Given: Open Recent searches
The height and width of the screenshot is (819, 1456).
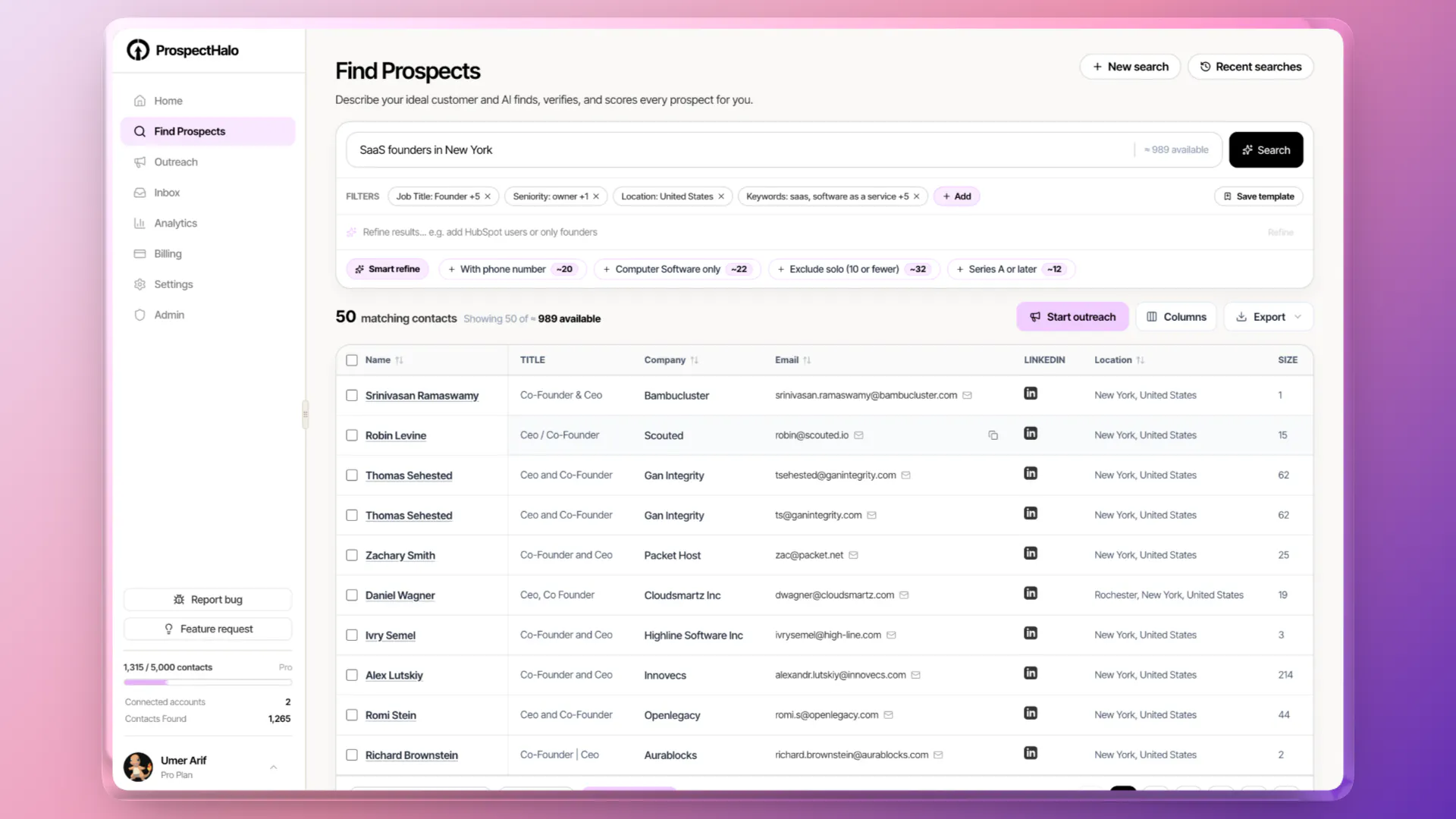Looking at the screenshot, I should [x=1250, y=67].
